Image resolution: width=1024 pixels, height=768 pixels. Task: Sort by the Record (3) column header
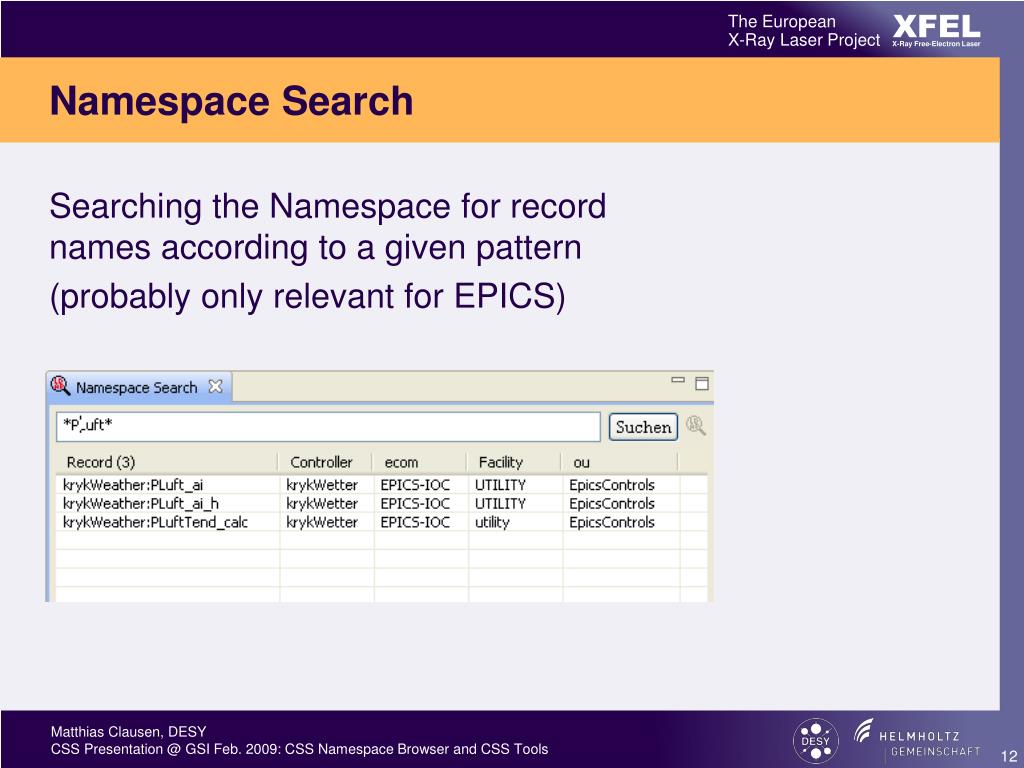pos(167,462)
